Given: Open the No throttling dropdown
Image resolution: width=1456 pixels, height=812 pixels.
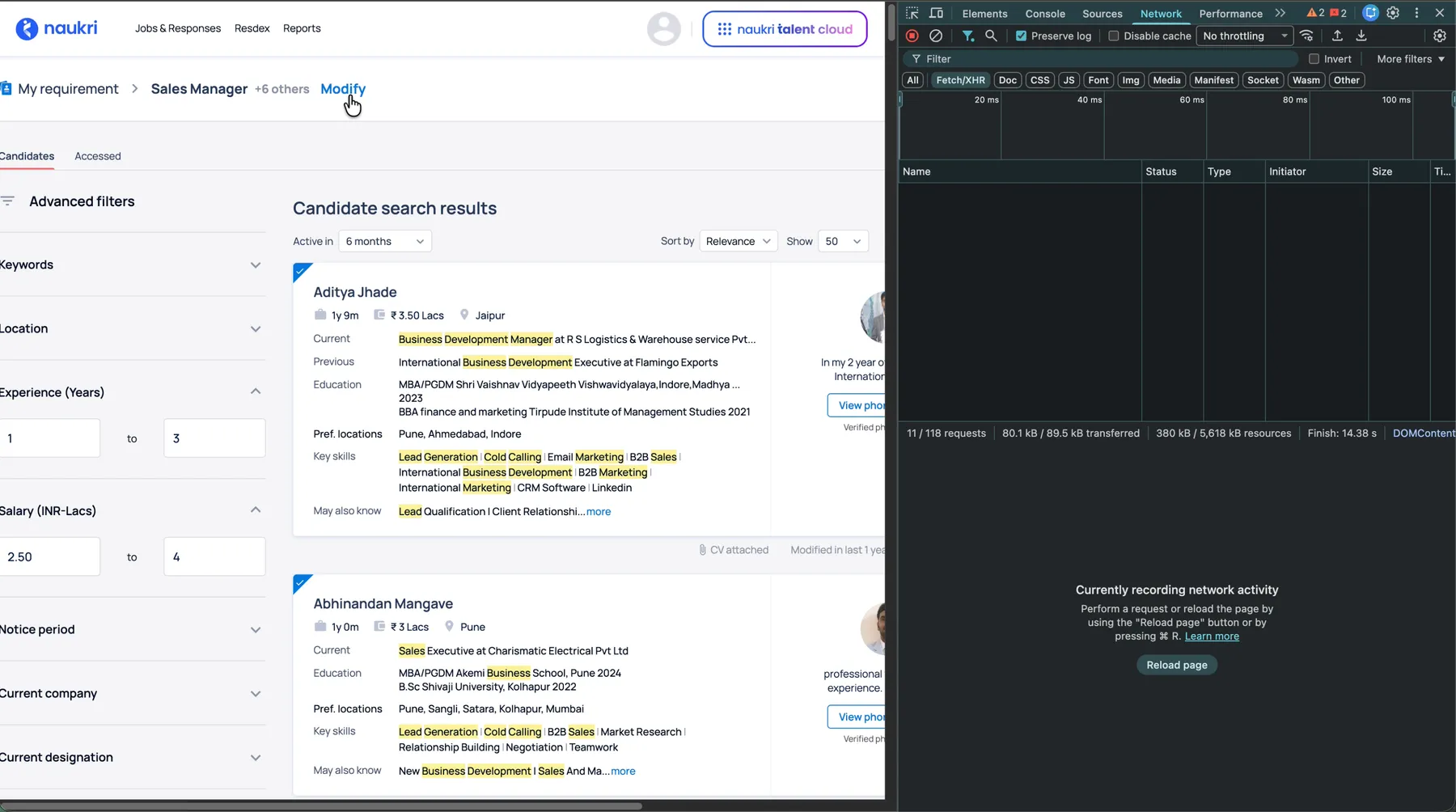Looking at the screenshot, I should click(1244, 36).
